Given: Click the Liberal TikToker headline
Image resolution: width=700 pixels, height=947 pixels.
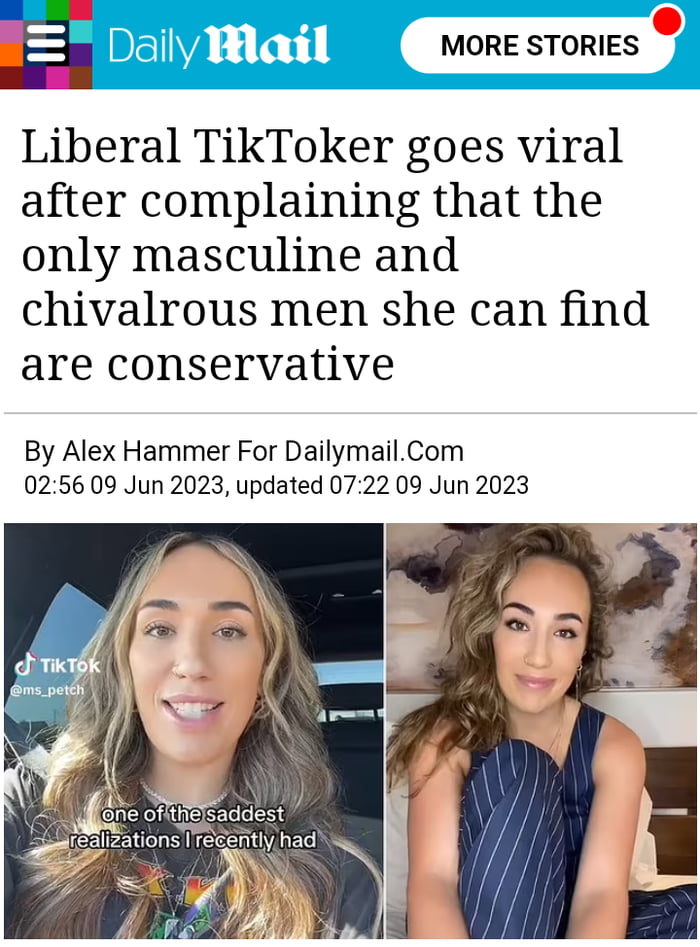Looking at the screenshot, I should (335, 254).
